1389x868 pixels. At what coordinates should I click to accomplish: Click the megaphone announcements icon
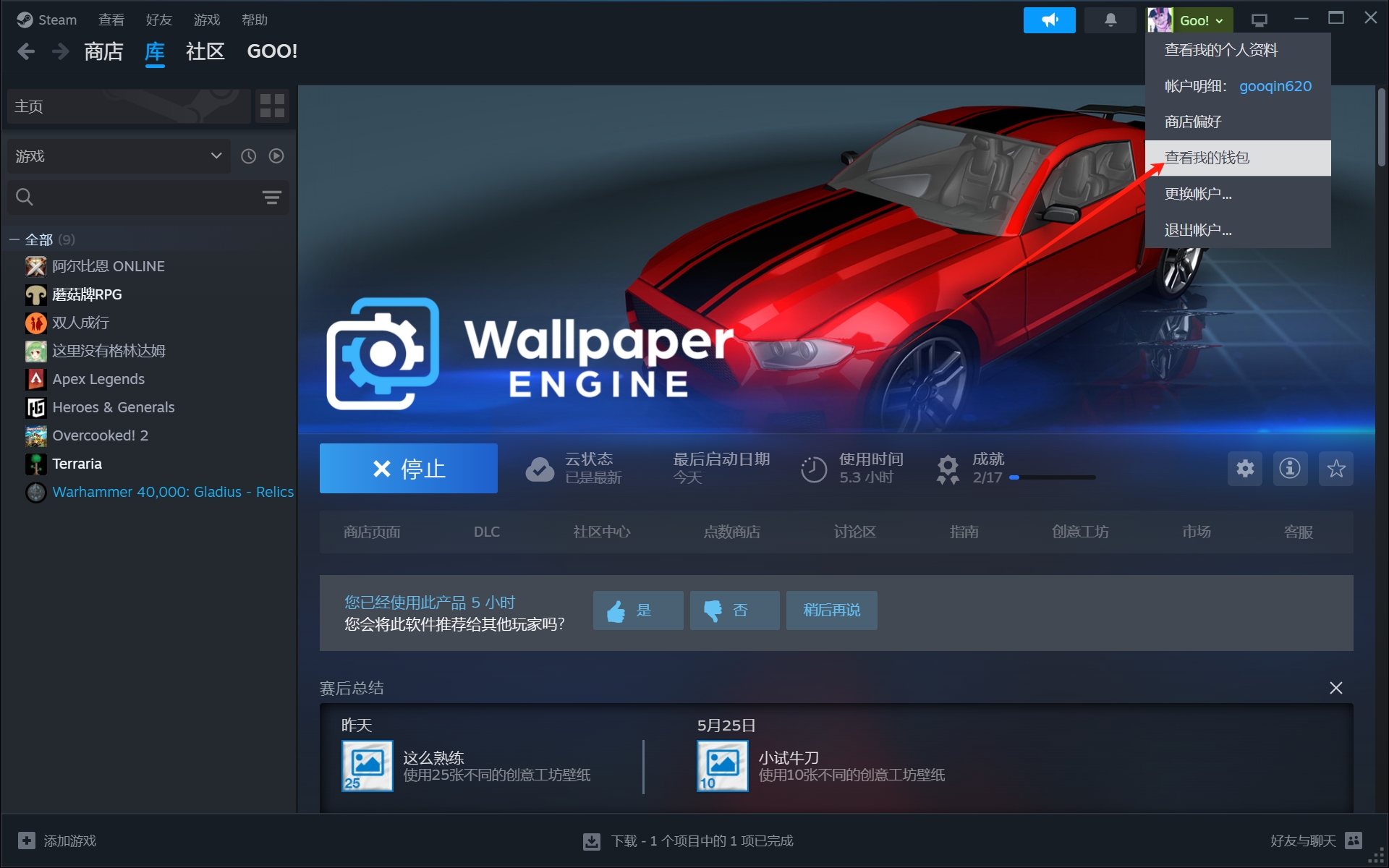1049,20
